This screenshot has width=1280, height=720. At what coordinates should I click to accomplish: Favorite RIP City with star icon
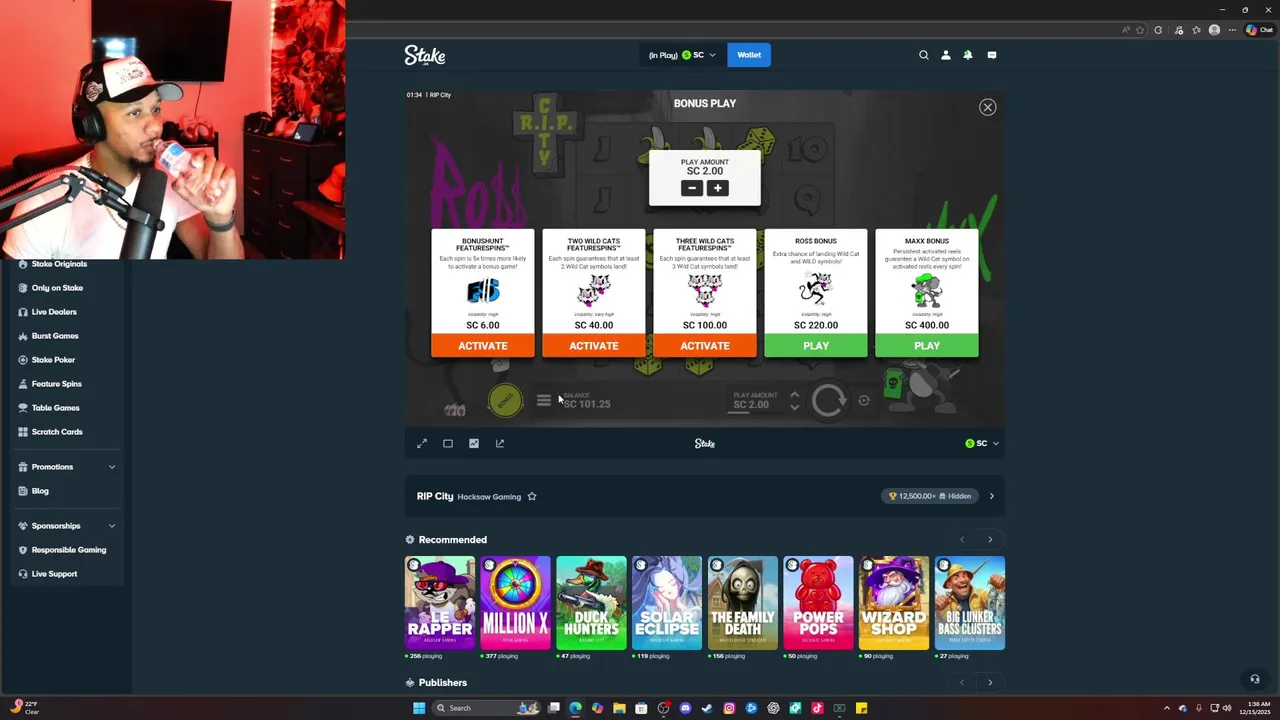(x=532, y=496)
